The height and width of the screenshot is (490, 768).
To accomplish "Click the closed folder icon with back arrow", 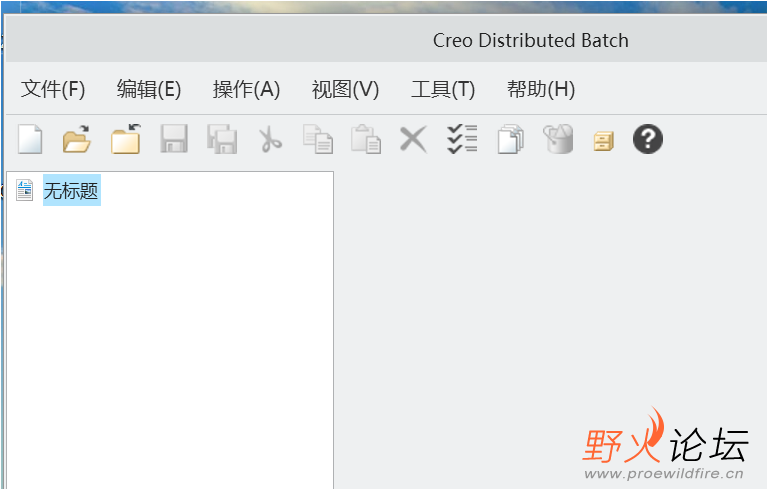I will click(126, 139).
